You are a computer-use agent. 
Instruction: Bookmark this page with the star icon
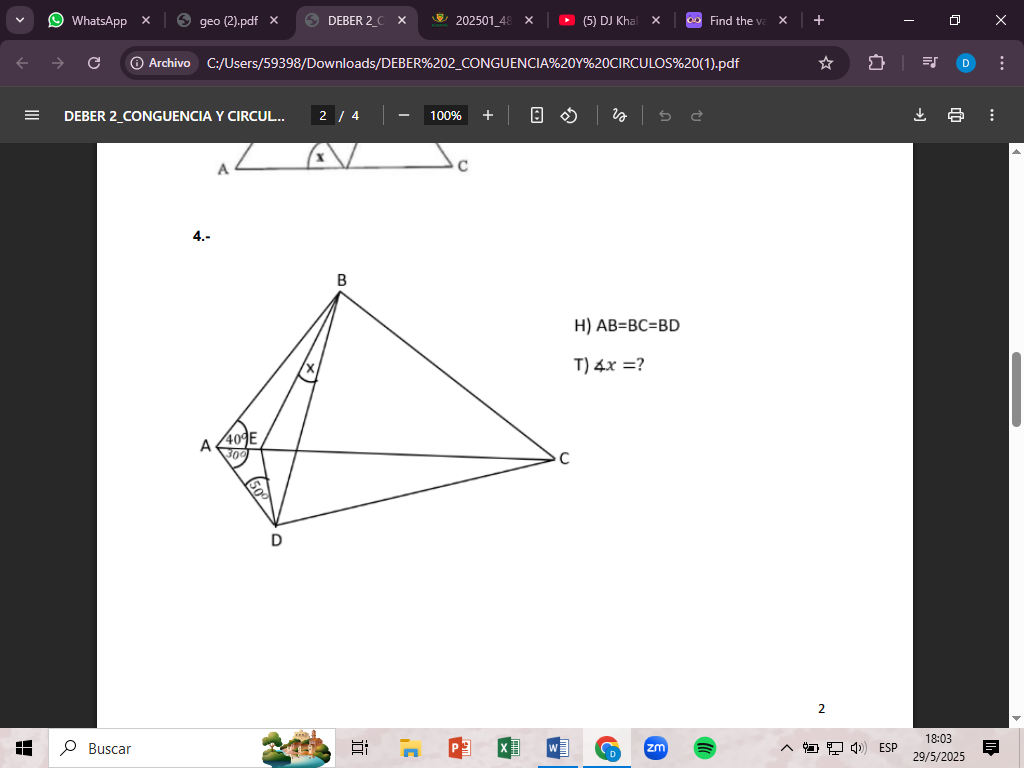point(826,62)
